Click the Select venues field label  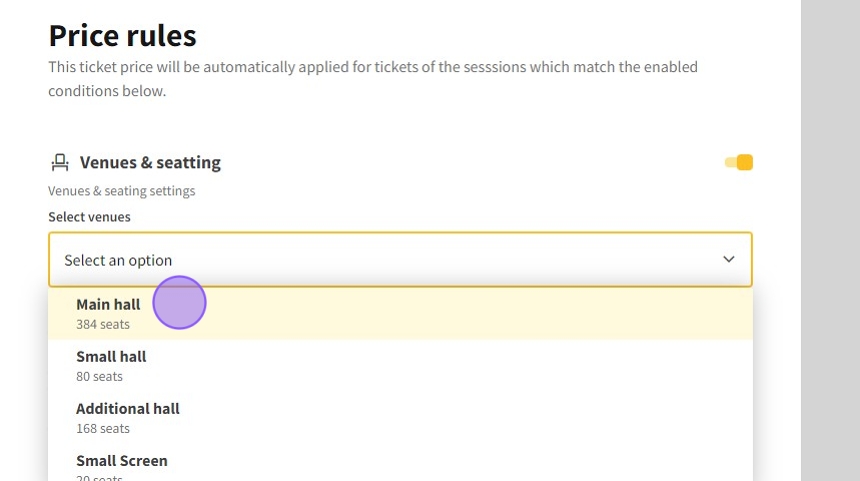point(89,216)
